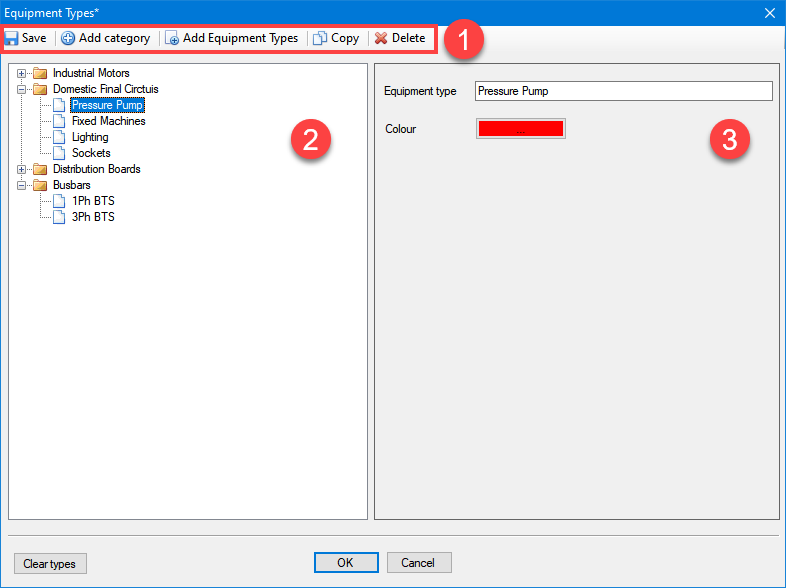Image resolution: width=786 pixels, height=588 pixels.
Task: Select the Distribution Boards folder icon
Action: click(x=40, y=169)
